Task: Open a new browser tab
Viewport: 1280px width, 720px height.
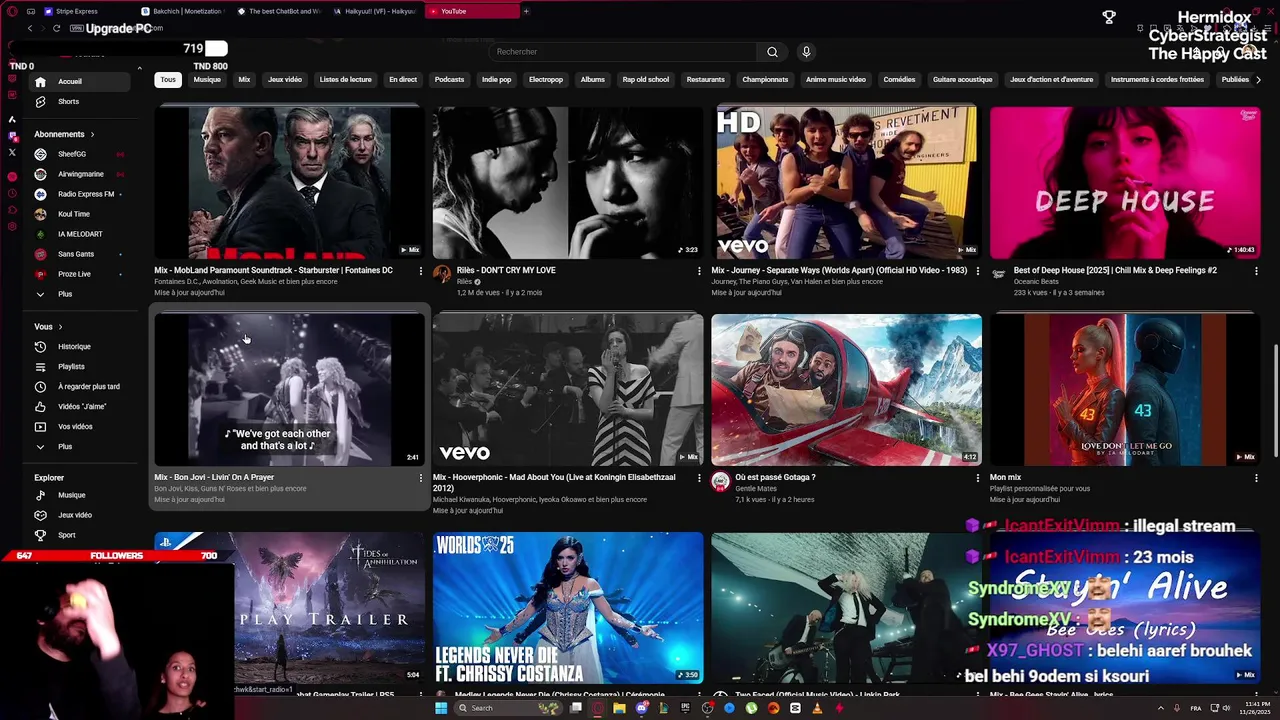Action: click(x=526, y=11)
